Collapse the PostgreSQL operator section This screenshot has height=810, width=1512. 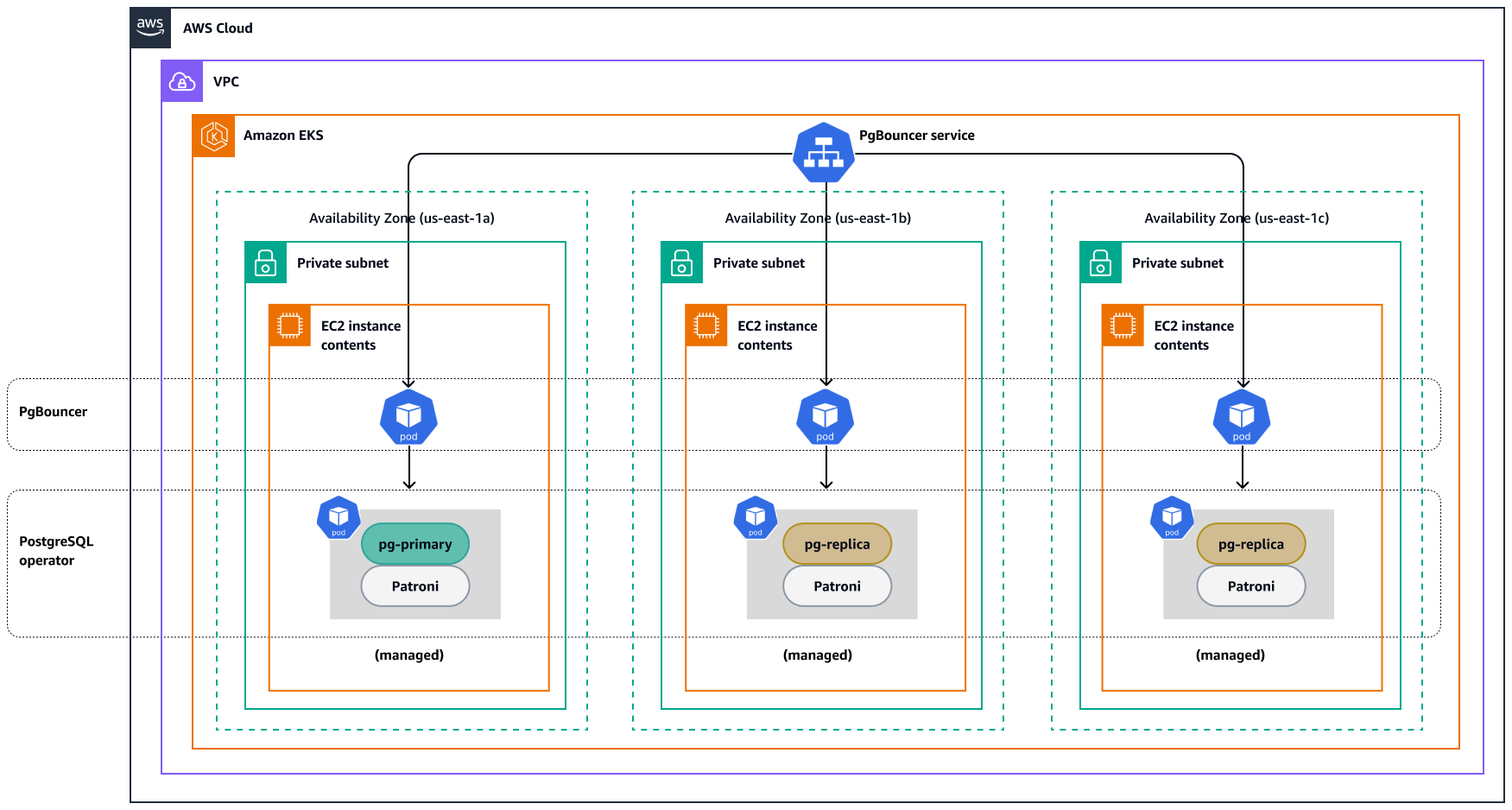55,551
